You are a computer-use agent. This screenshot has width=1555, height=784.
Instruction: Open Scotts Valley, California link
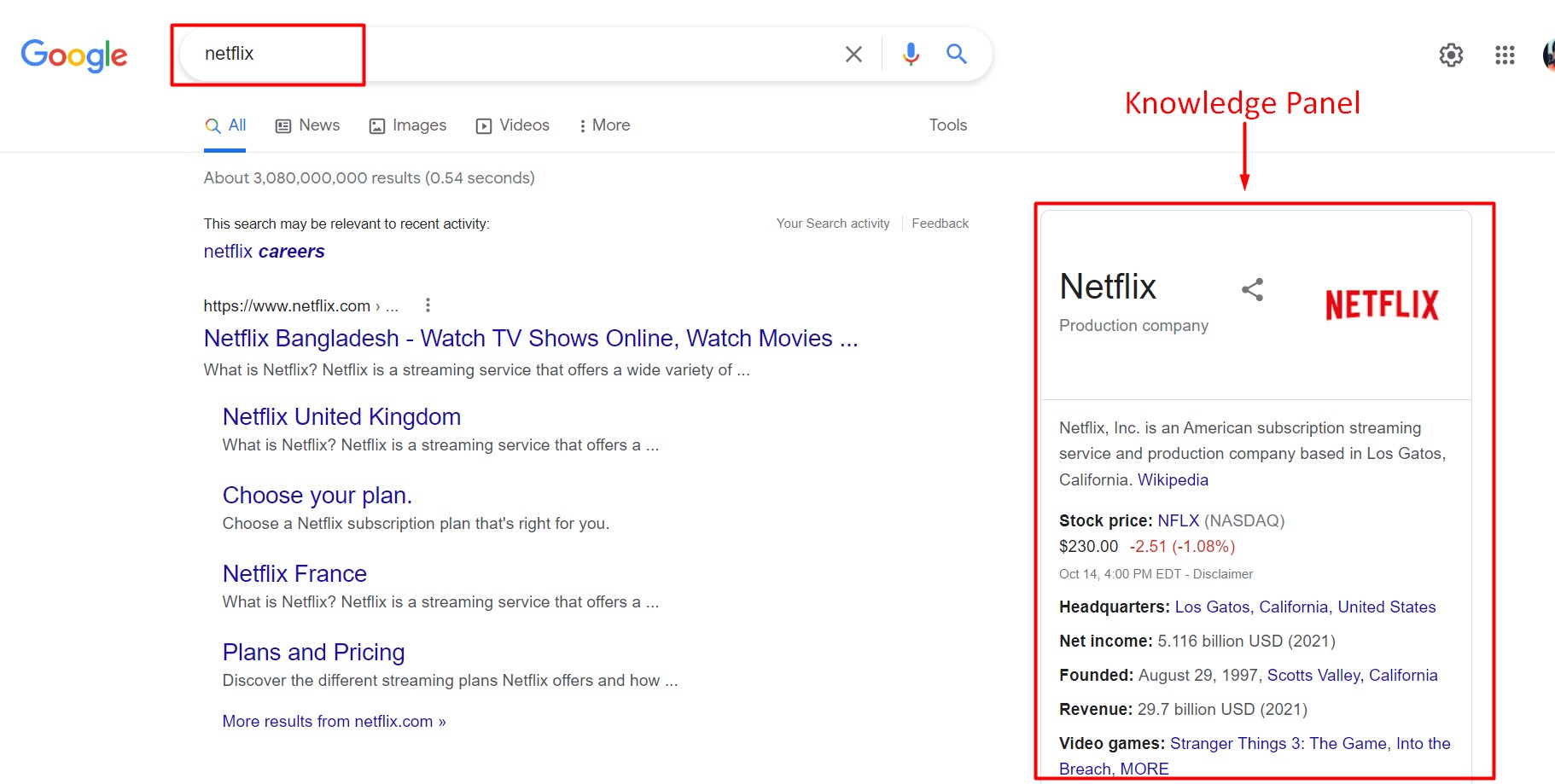click(1352, 676)
